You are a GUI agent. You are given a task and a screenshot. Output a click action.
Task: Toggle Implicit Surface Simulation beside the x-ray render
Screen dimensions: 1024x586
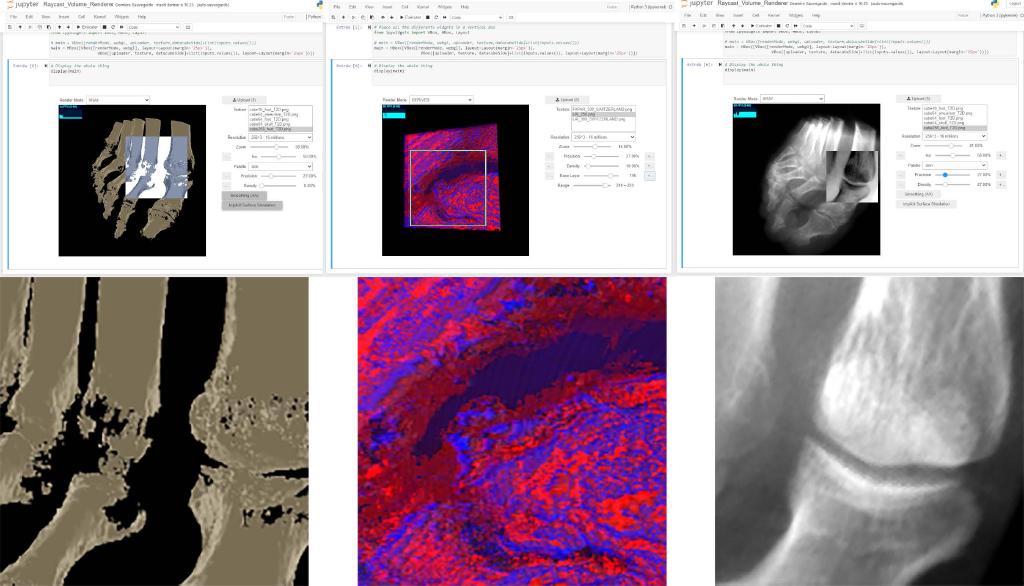click(x=926, y=204)
